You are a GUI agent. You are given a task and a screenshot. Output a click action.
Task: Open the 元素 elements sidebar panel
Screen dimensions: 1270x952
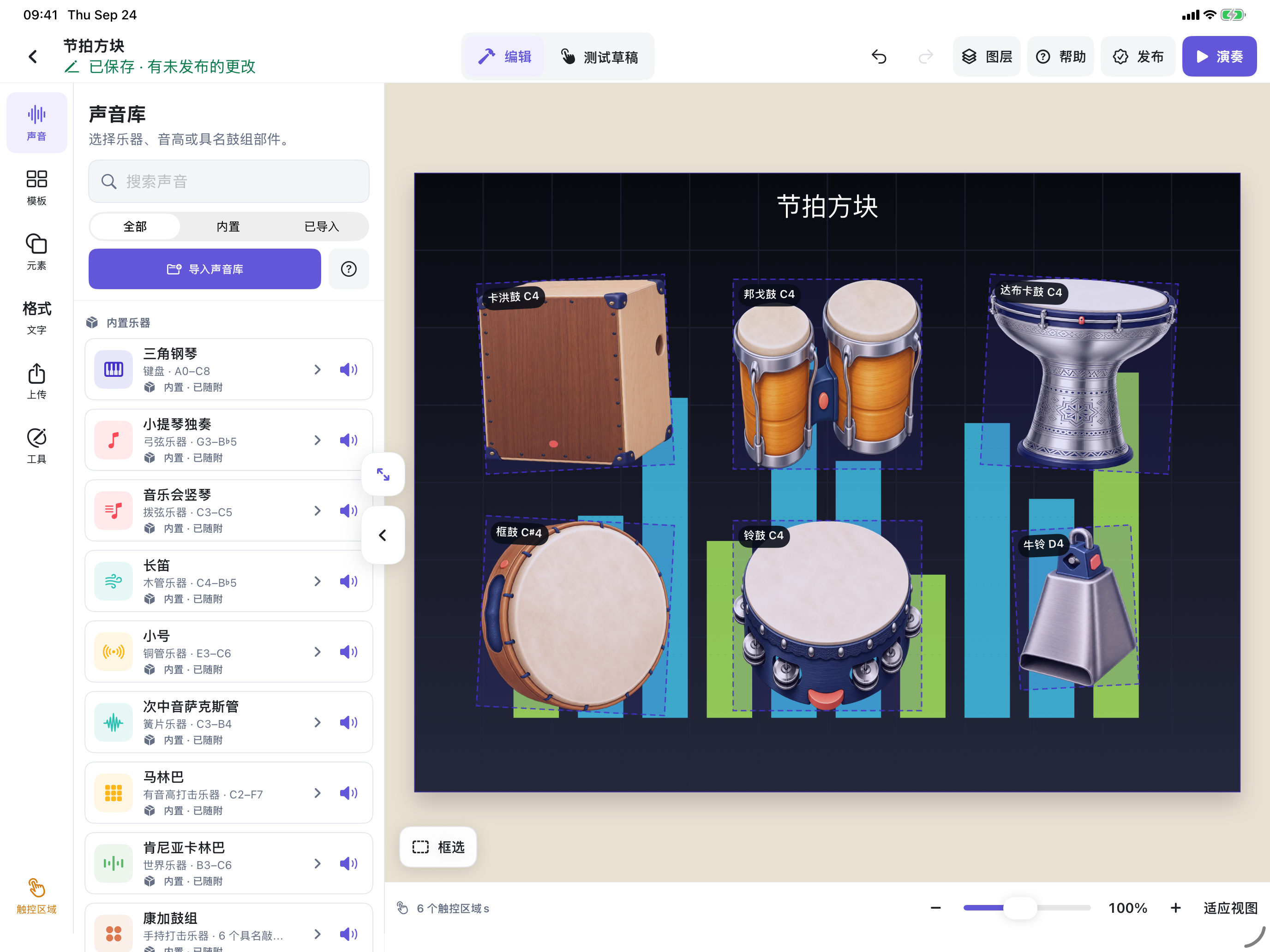[x=36, y=252]
